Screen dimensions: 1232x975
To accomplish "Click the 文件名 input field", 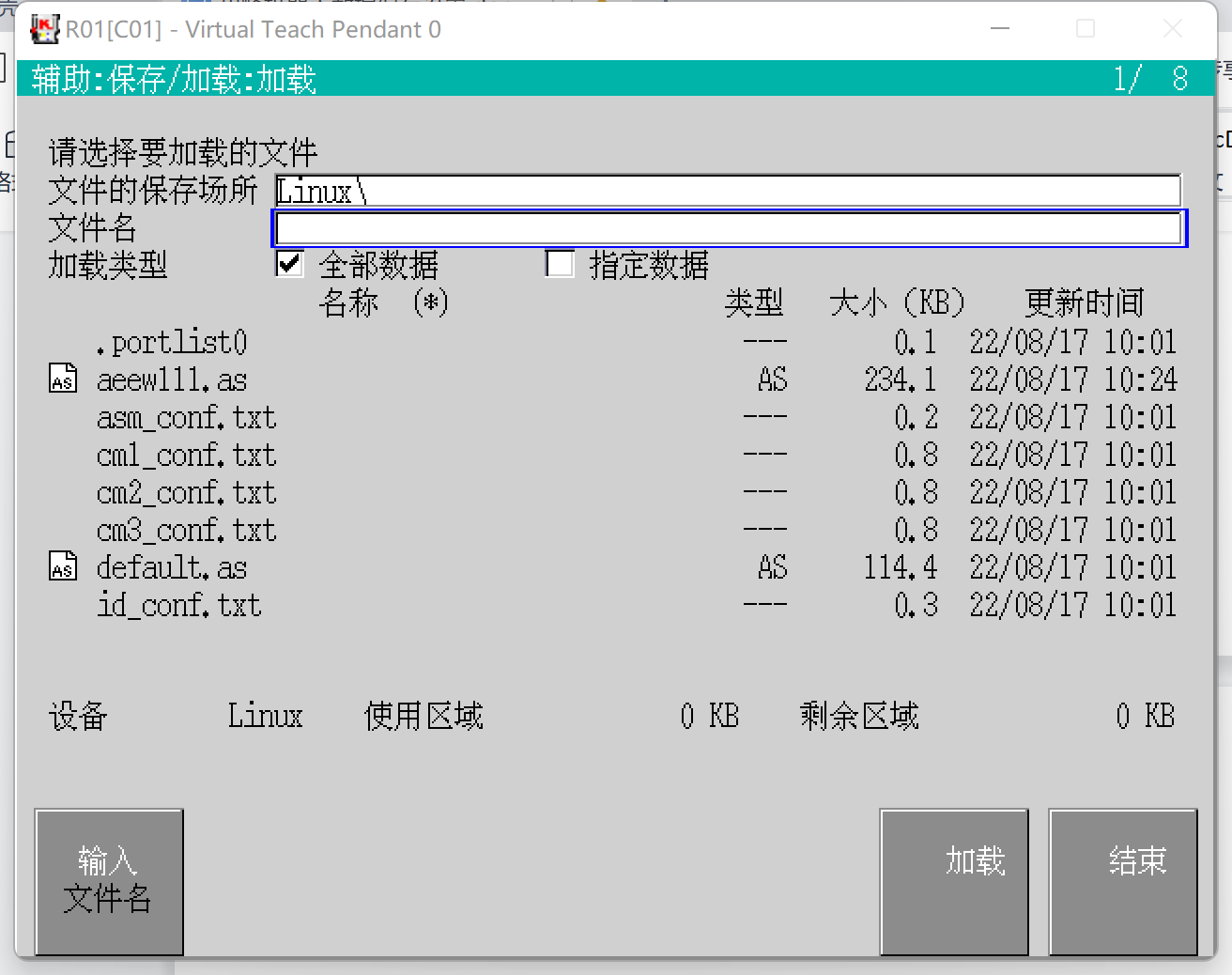I will click(x=729, y=228).
